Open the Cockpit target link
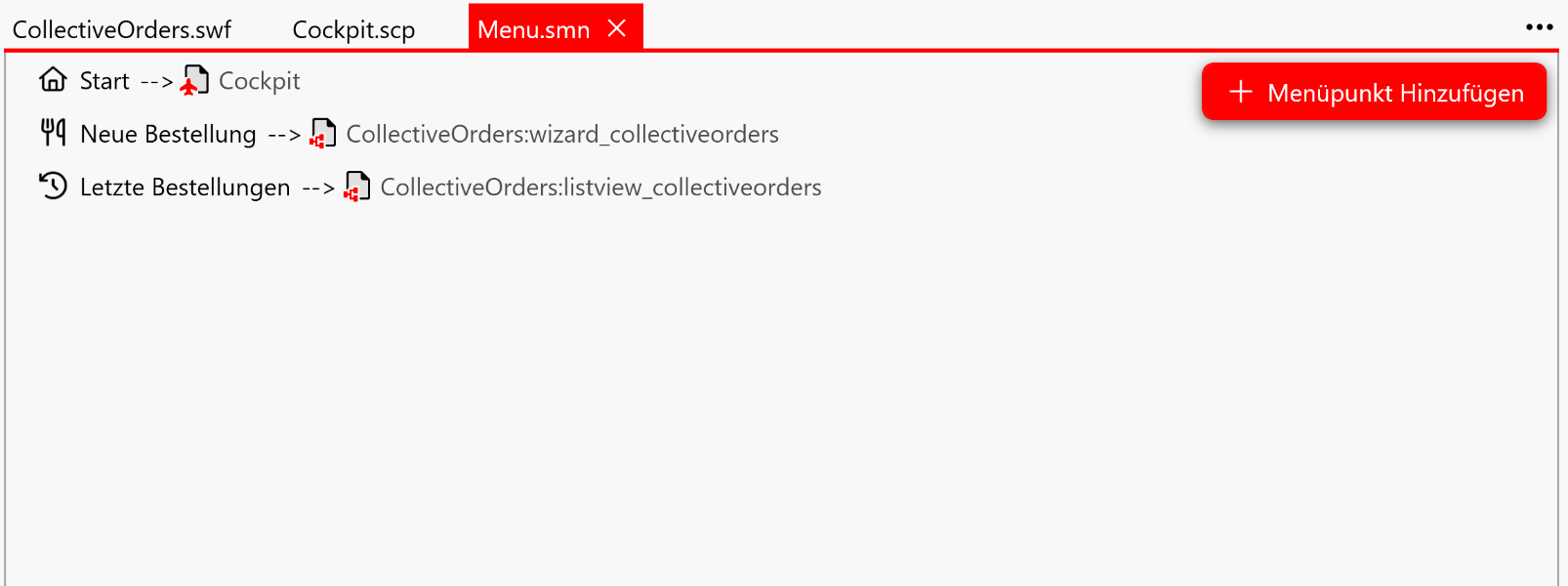The width and height of the screenshot is (1568, 586). pyautogui.click(x=259, y=81)
